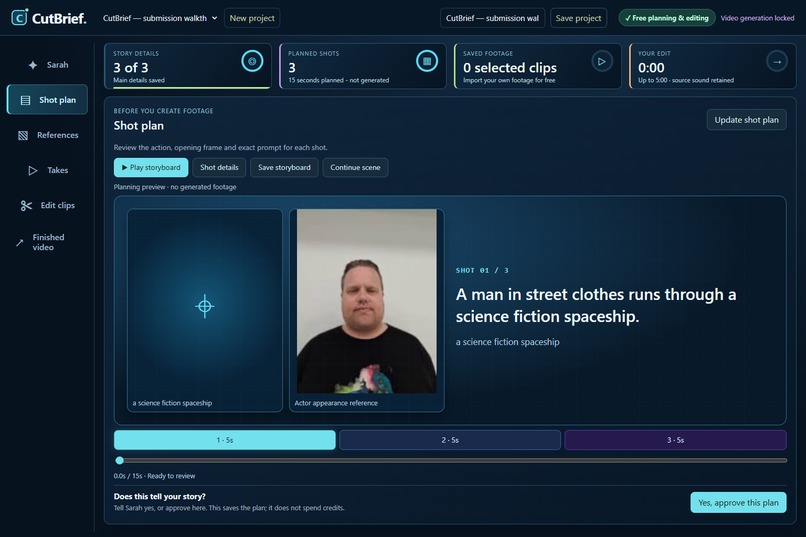Click the Update shot plan button
The image size is (806, 537).
tap(746, 120)
